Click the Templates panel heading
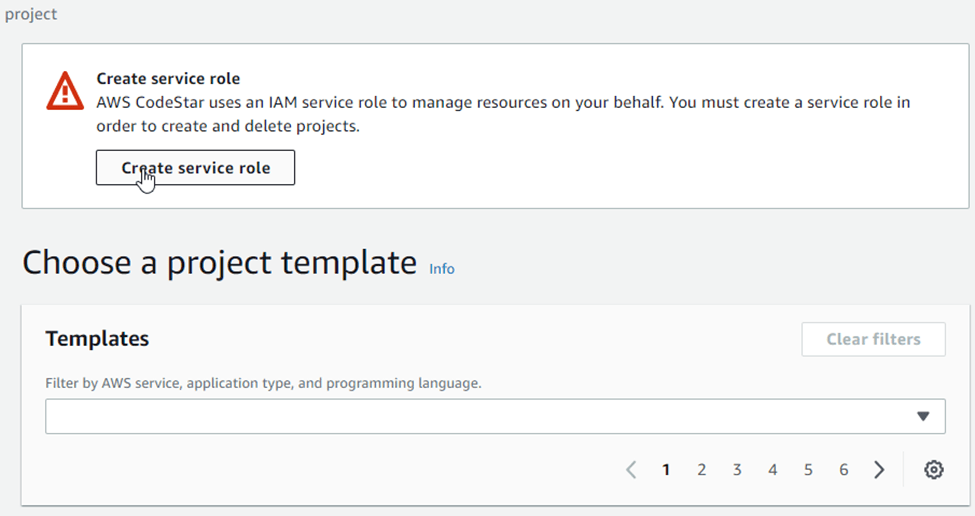The height and width of the screenshot is (516, 975). 97,339
